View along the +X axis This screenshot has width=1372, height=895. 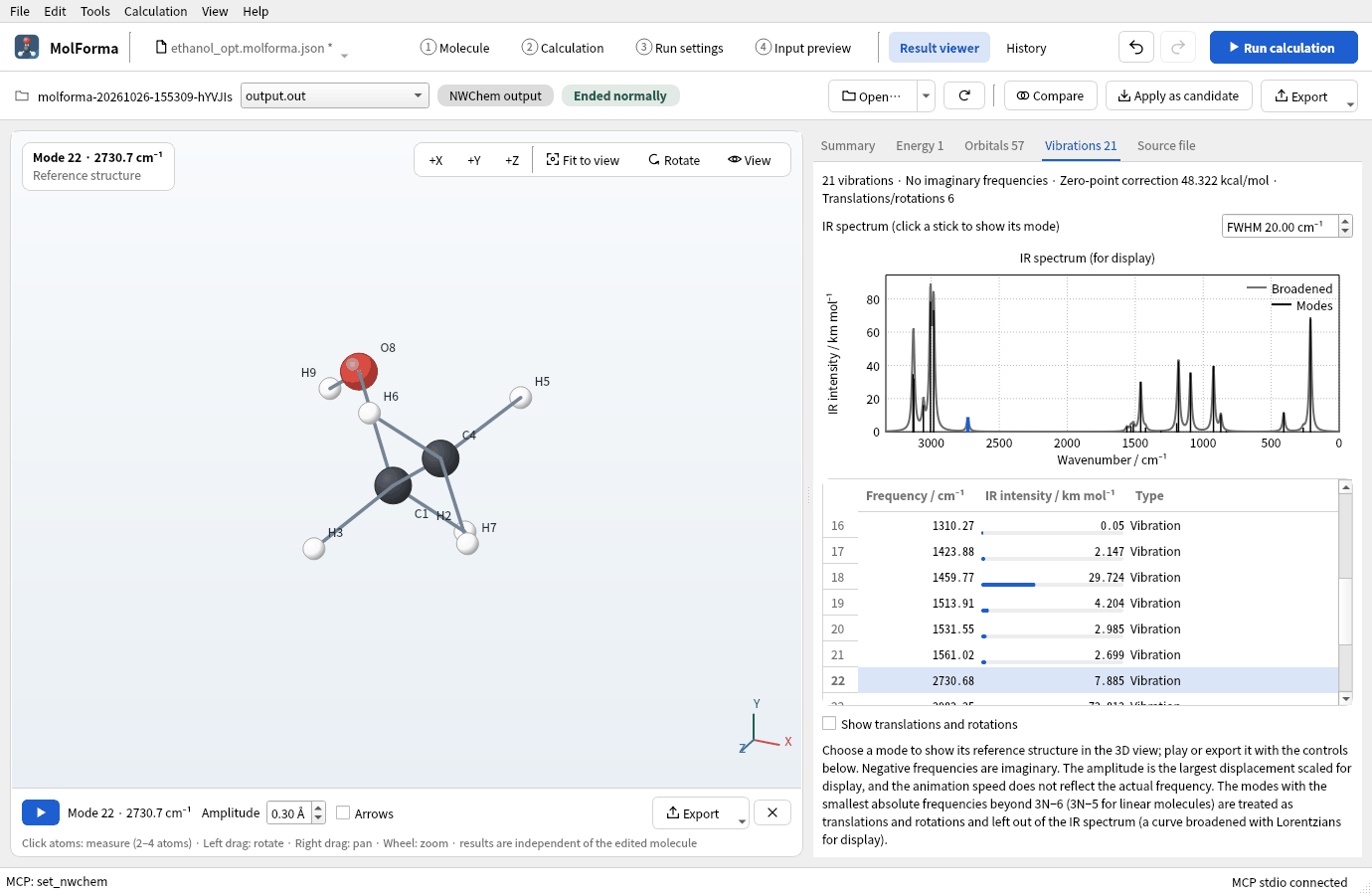[435, 160]
